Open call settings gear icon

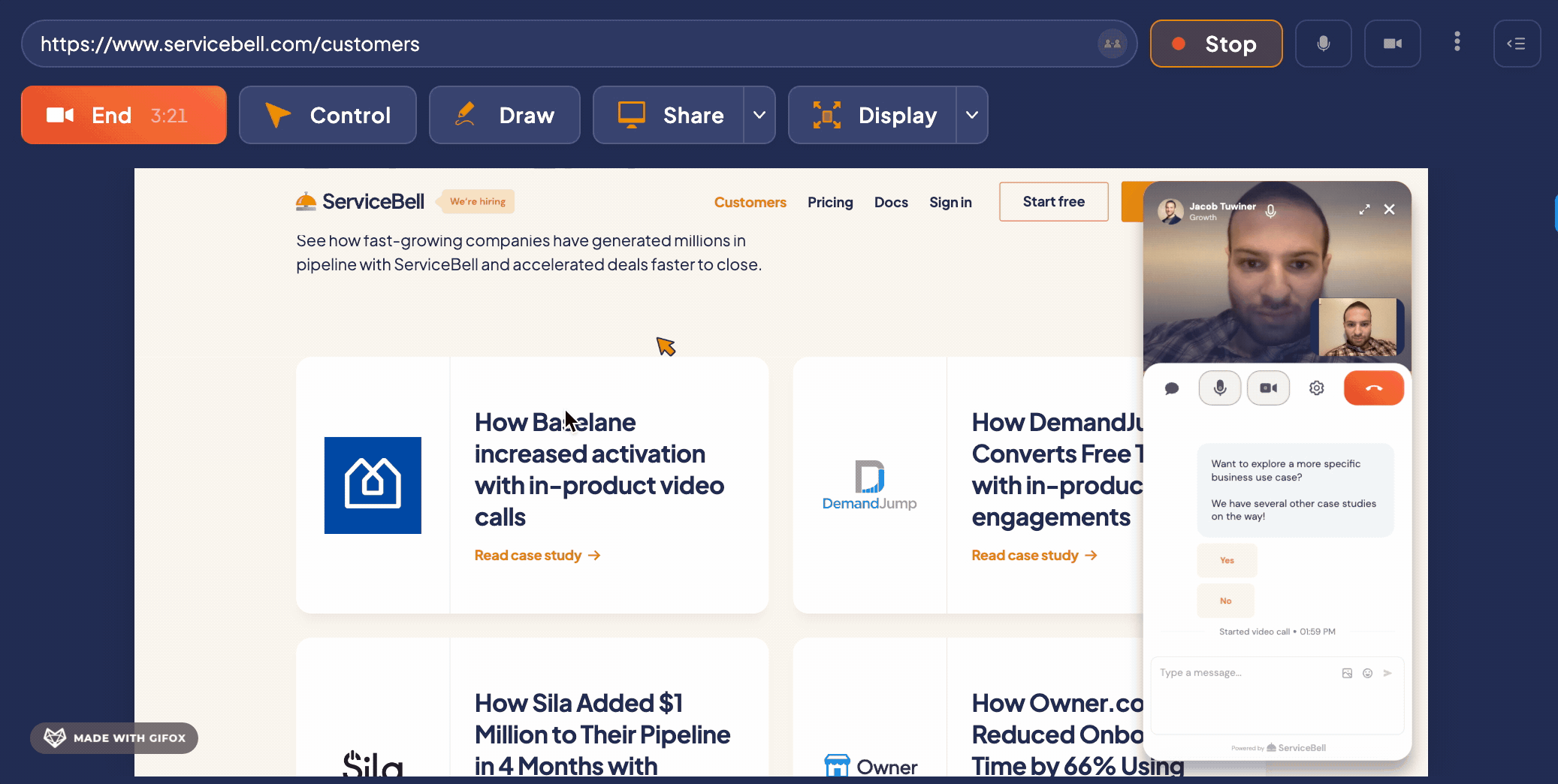pyautogui.click(x=1316, y=388)
